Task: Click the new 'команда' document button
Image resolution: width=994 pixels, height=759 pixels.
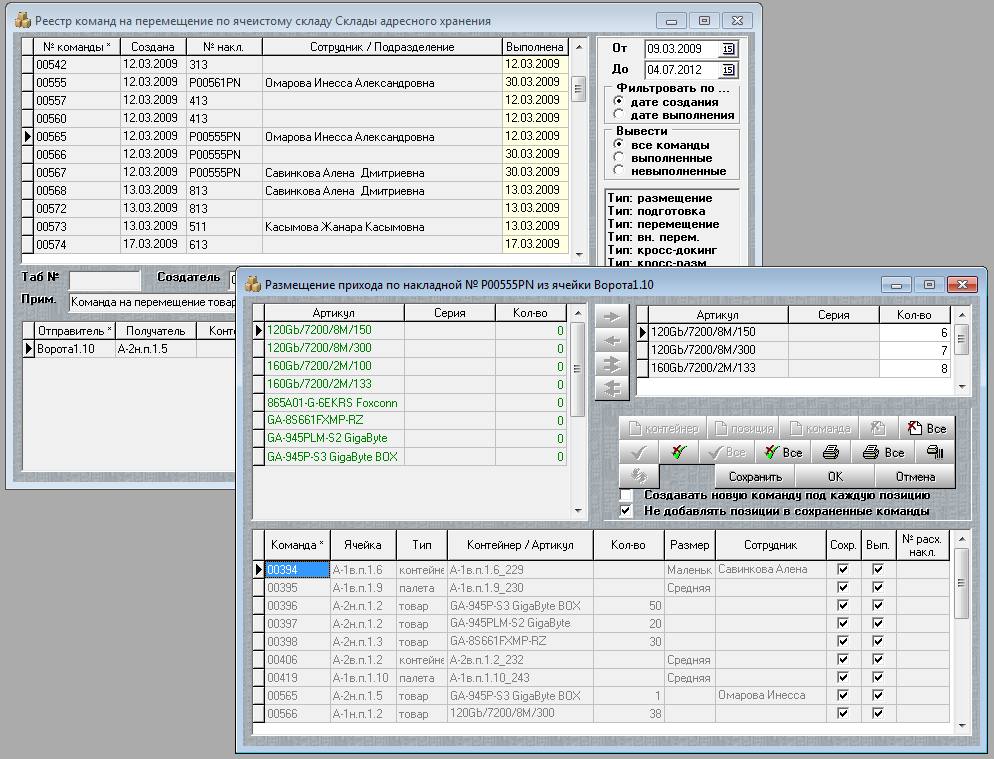Action: tap(819, 429)
